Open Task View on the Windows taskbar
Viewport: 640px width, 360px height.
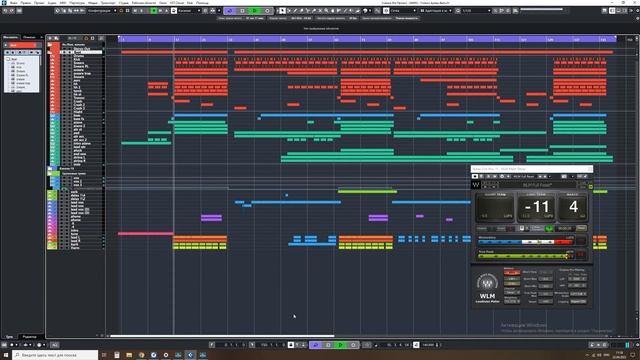(104, 355)
